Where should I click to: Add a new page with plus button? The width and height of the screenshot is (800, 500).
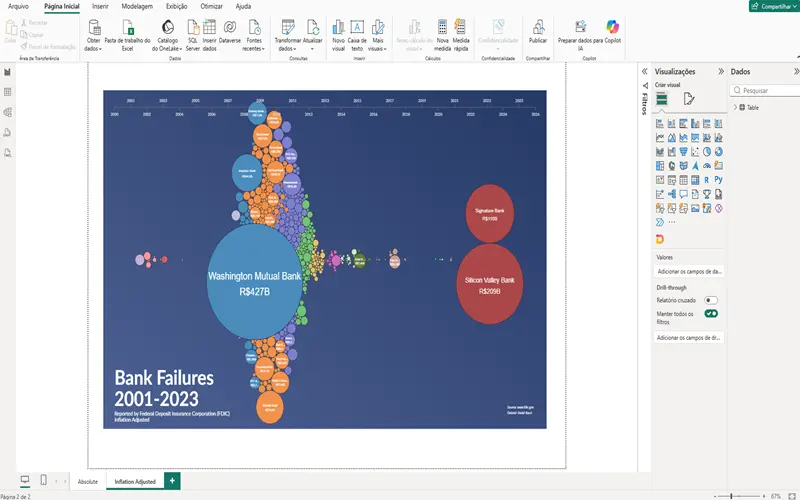pyautogui.click(x=172, y=481)
